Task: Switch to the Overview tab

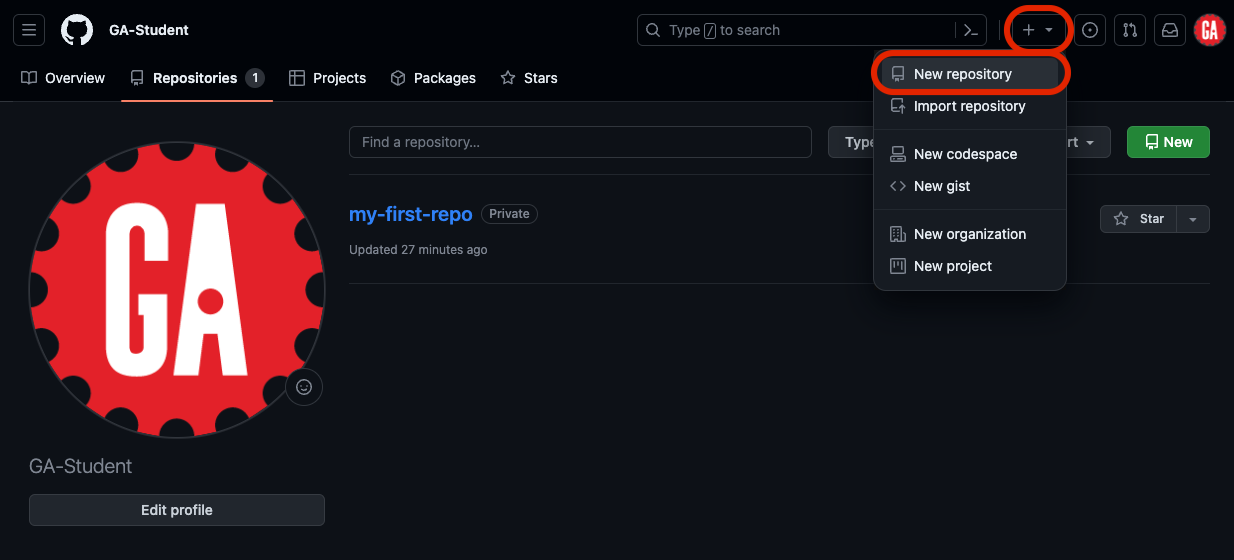Action: point(63,78)
